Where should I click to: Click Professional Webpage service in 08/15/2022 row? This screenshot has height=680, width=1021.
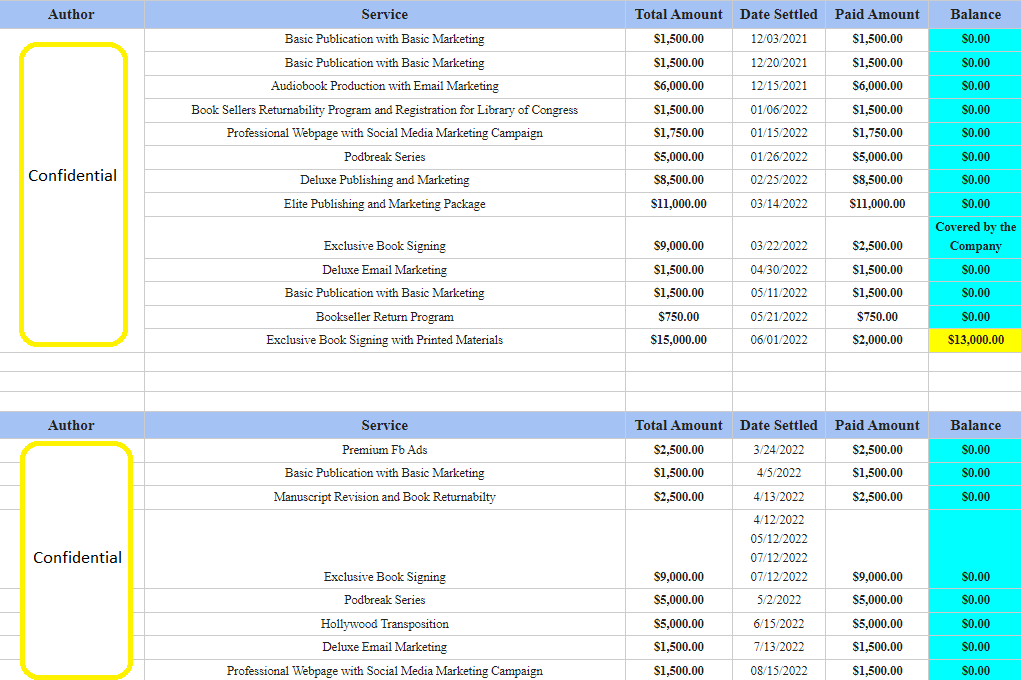click(385, 671)
